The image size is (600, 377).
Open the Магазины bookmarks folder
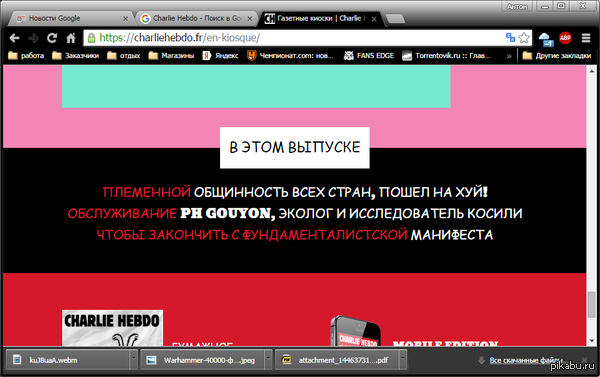(171, 55)
